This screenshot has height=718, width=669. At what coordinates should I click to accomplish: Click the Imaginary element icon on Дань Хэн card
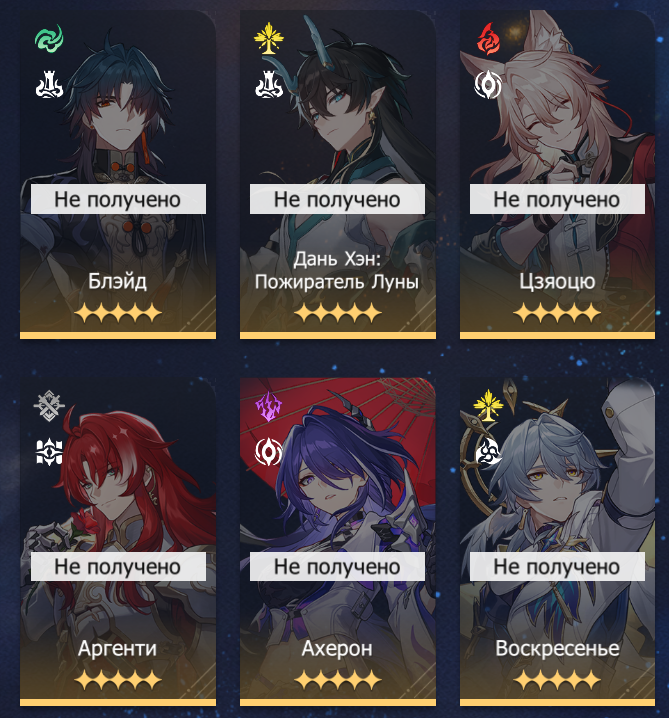[269, 38]
